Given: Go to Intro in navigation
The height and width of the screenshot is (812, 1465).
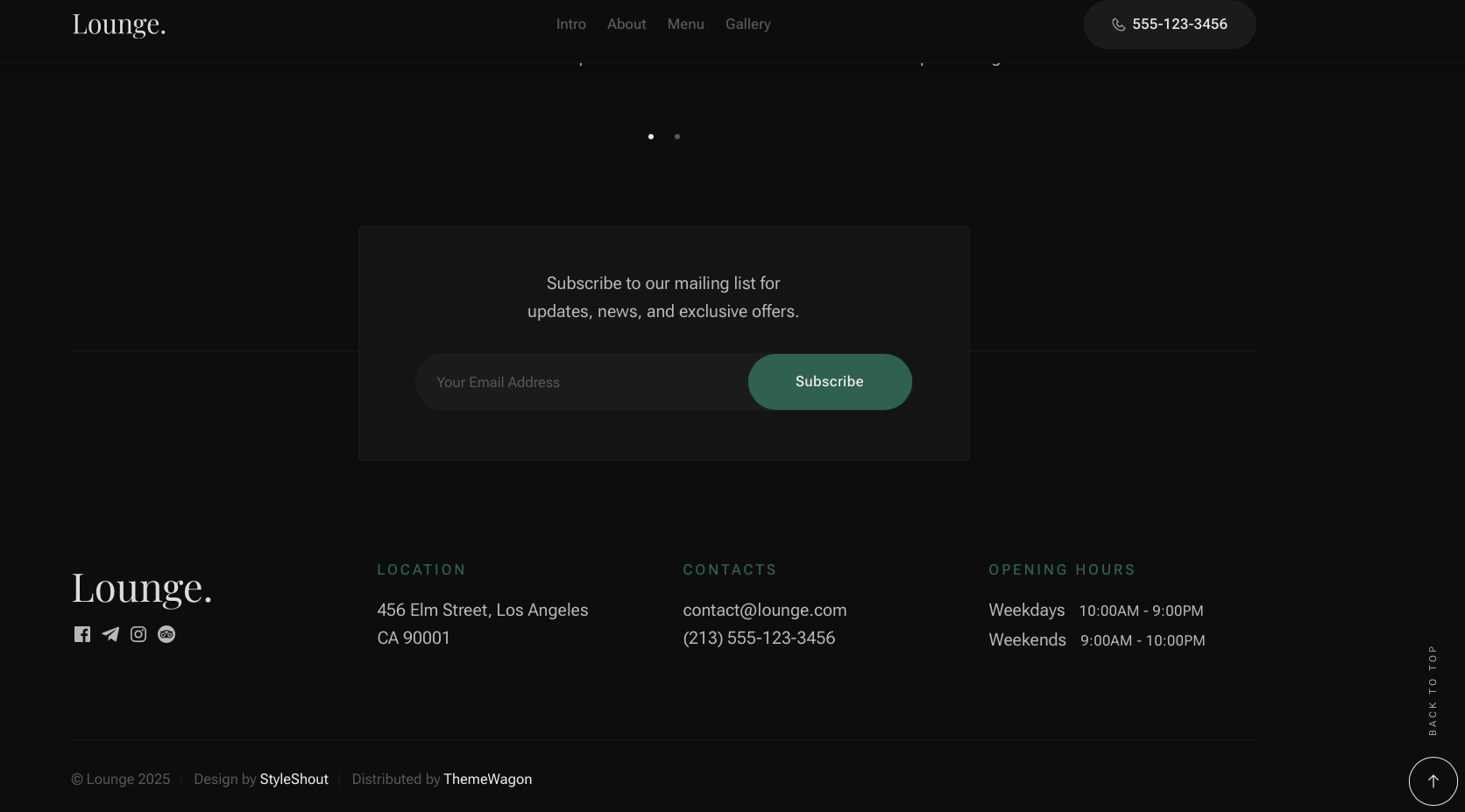Looking at the screenshot, I should [x=571, y=25].
